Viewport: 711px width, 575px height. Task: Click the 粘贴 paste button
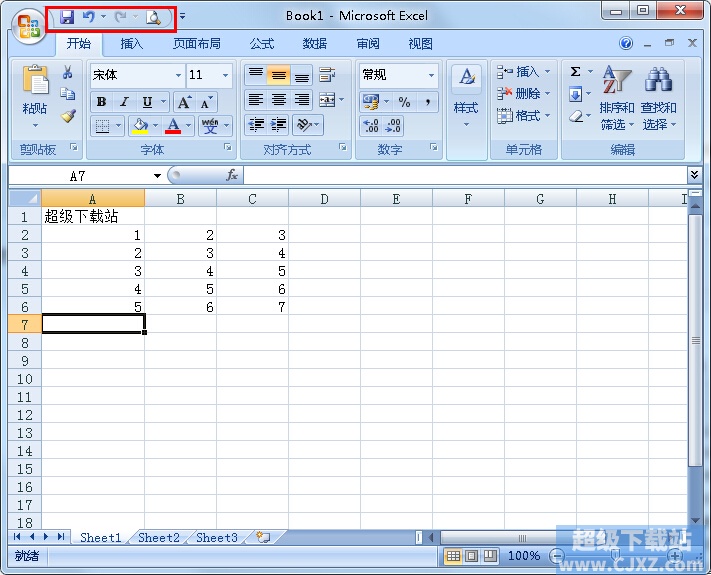[x=35, y=89]
